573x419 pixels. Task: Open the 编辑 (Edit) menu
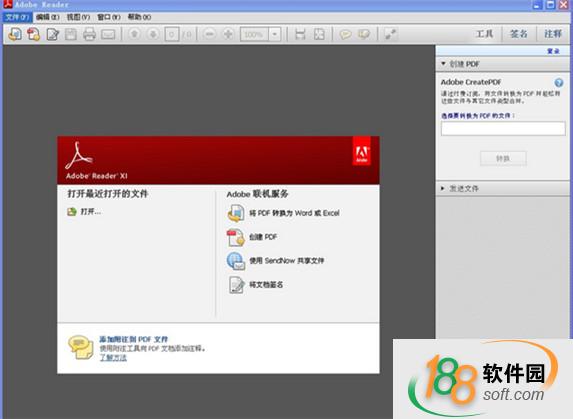click(48, 17)
